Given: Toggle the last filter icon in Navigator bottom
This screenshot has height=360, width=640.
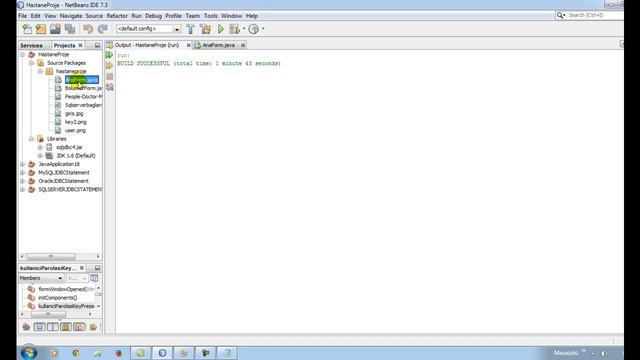Looking at the screenshot, I should (93, 327).
